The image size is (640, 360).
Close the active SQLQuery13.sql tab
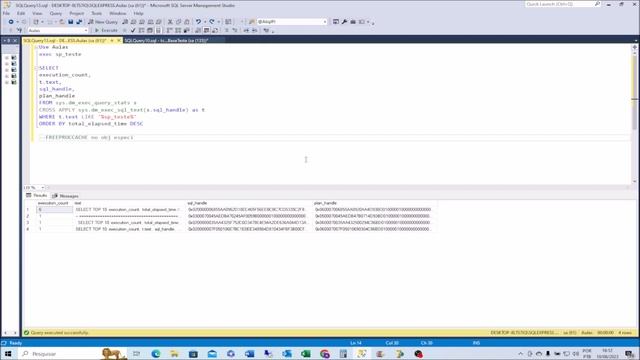[119, 40]
